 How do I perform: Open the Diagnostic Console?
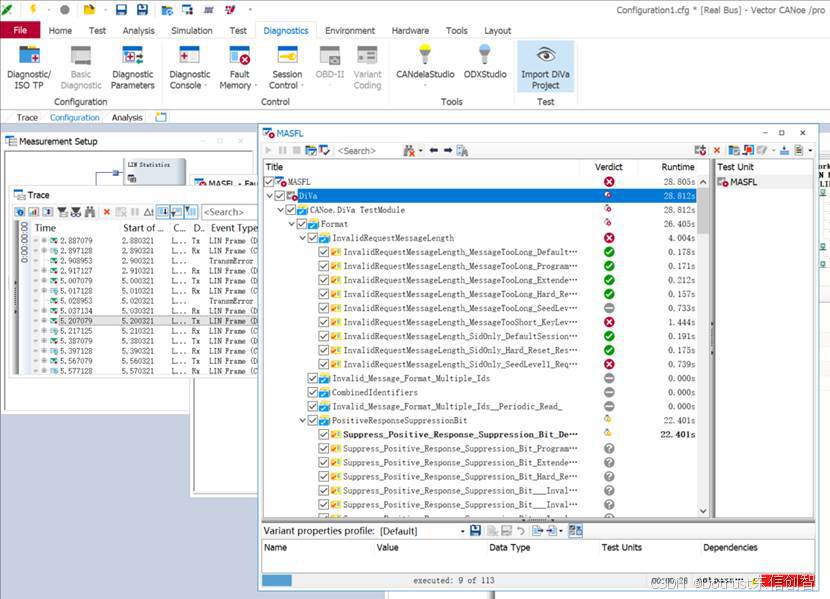[x=190, y=68]
